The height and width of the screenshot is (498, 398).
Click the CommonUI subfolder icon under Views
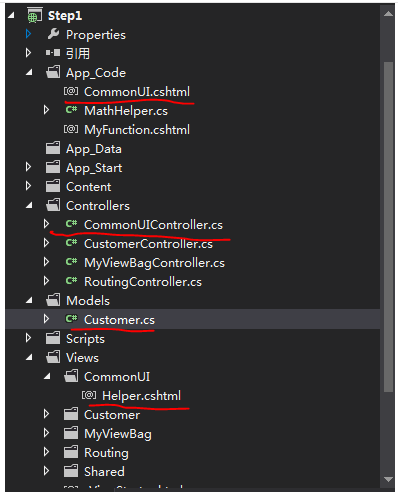(71, 376)
